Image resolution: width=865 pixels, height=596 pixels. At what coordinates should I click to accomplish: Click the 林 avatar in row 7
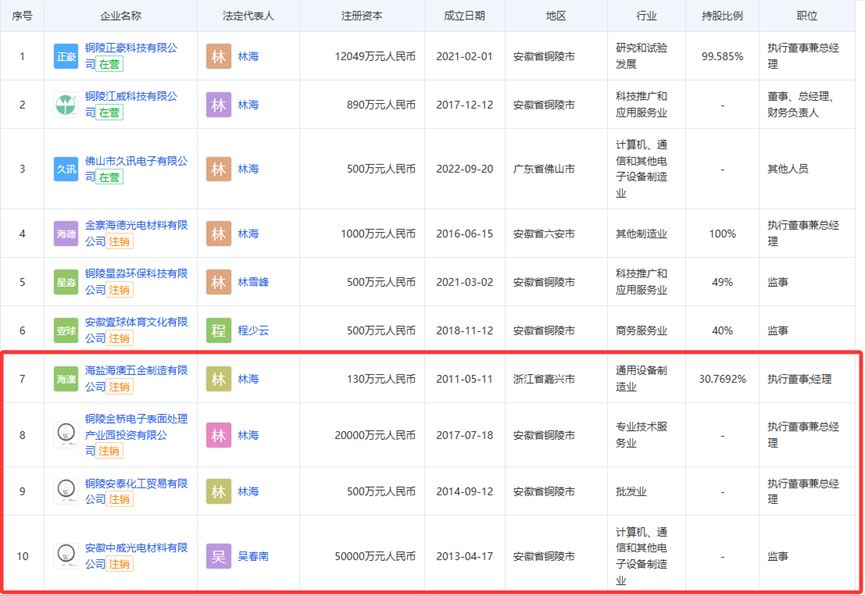click(218, 379)
